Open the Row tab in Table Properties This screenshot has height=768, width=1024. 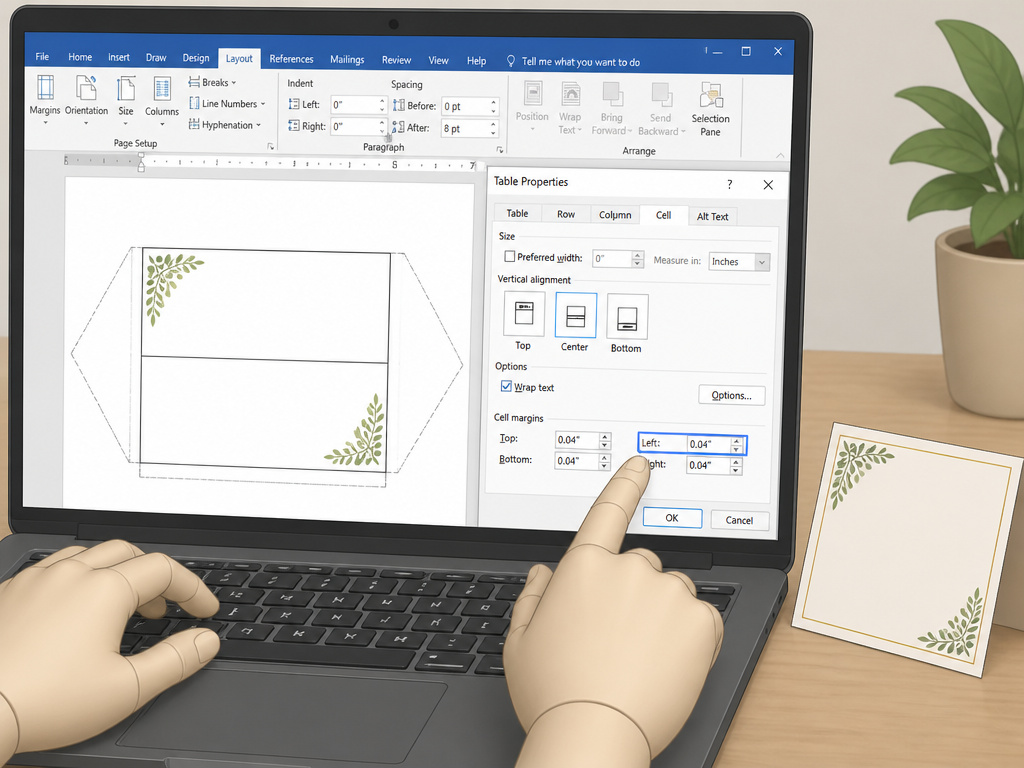click(x=566, y=214)
